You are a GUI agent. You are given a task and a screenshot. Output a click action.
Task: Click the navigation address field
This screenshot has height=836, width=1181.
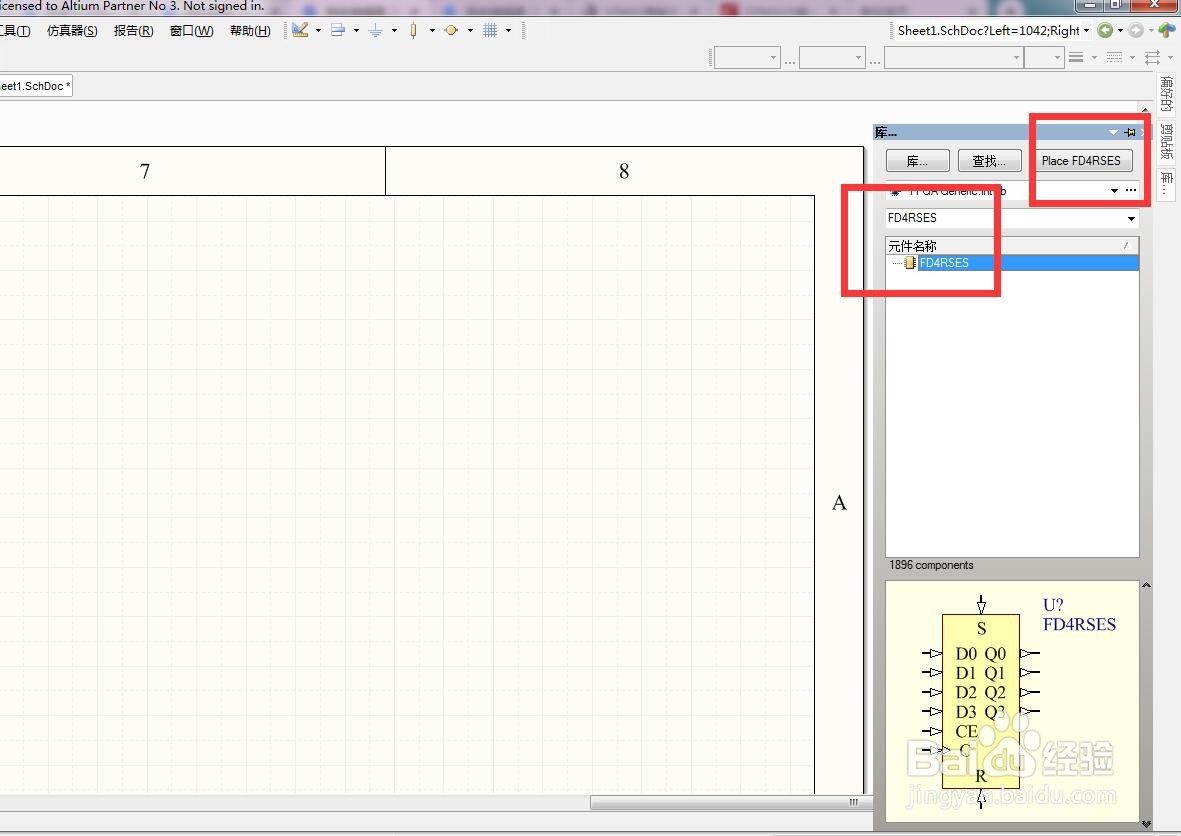pyautogui.click(x=987, y=31)
